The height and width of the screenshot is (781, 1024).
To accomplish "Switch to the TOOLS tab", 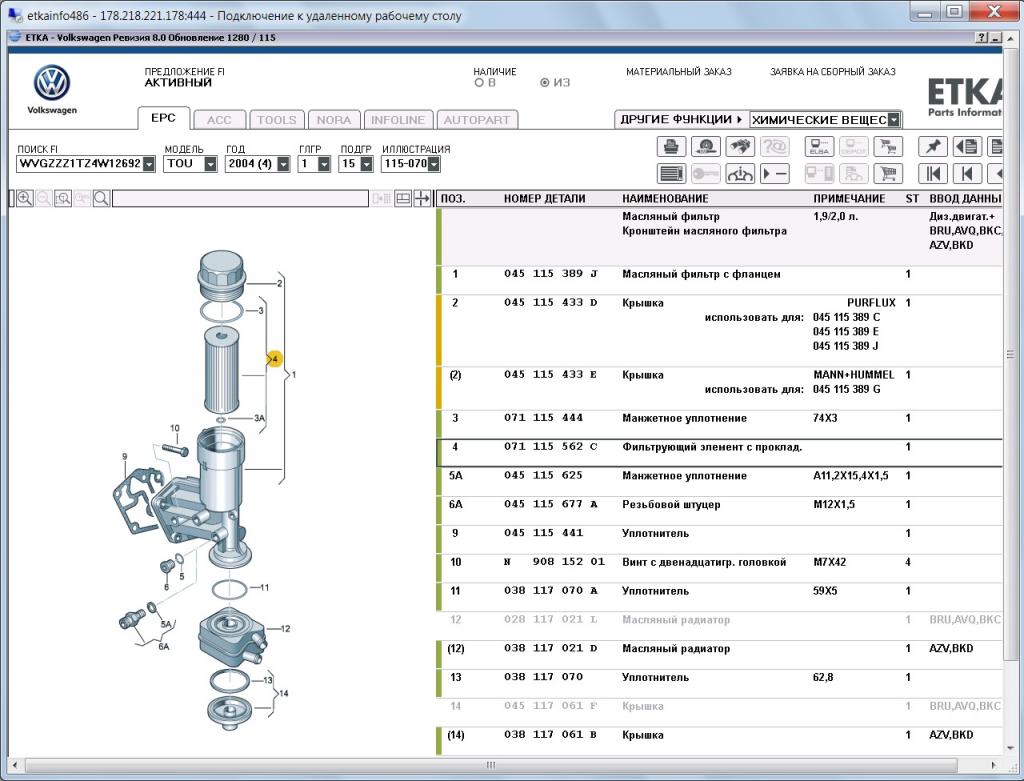I will [277, 120].
